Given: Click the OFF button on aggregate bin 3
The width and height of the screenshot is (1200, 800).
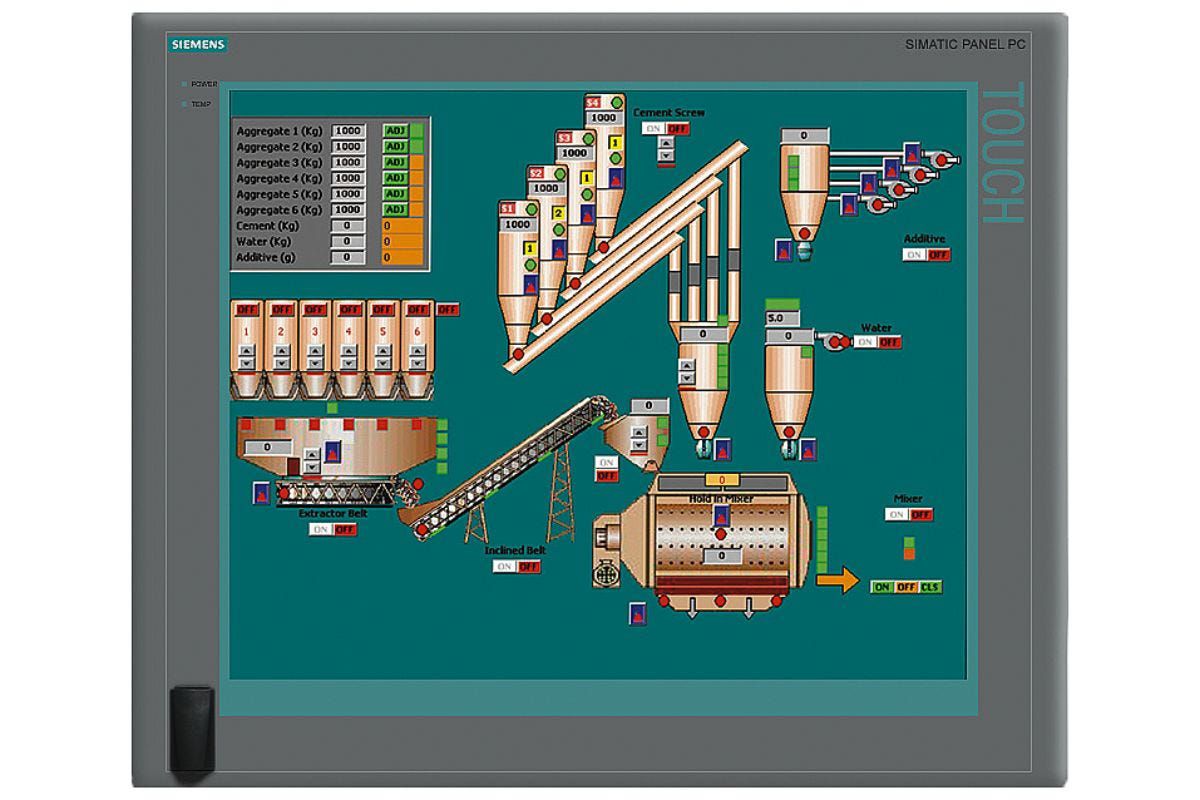Looking at the screenshot, I should pos(315,310).
